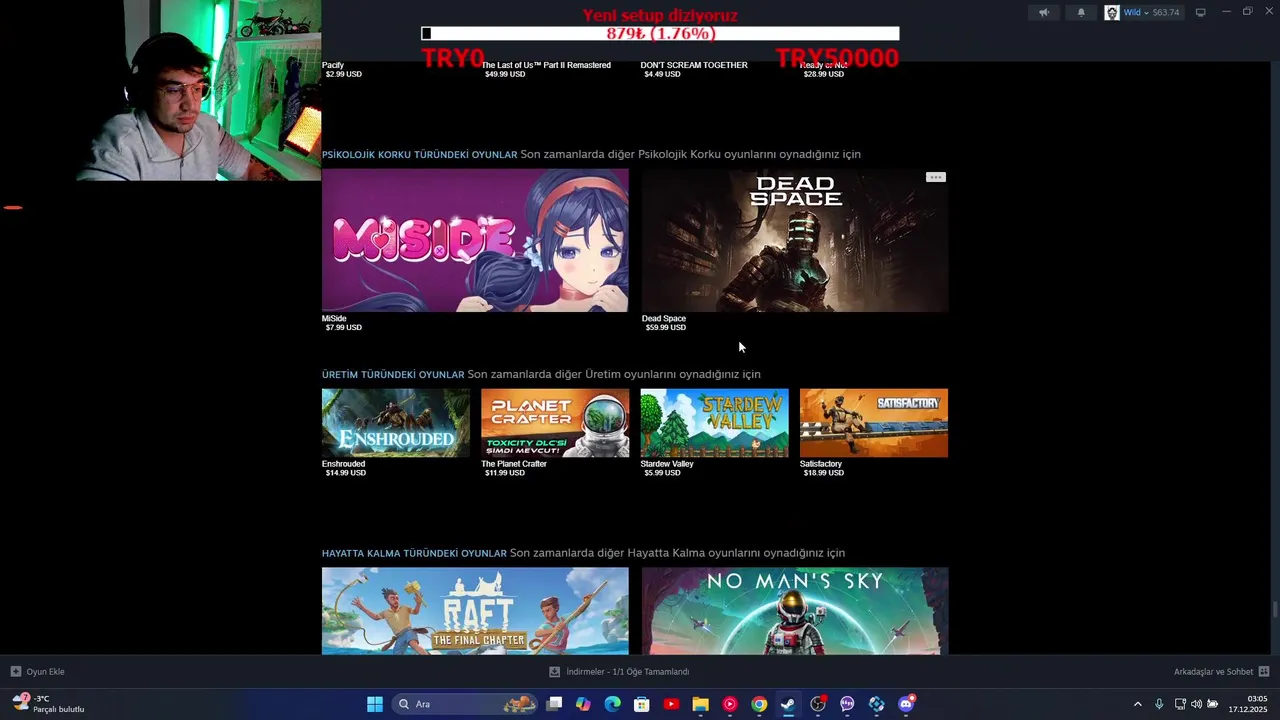This screenshot has height=720, width=1280.
Task: Click the taskbar Ara search box
Action: 466,704
